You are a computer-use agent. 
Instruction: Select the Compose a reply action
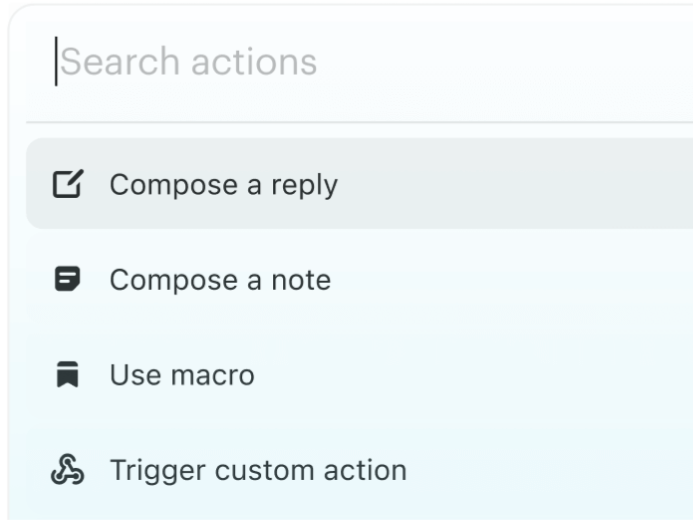[x=360, y=184]
